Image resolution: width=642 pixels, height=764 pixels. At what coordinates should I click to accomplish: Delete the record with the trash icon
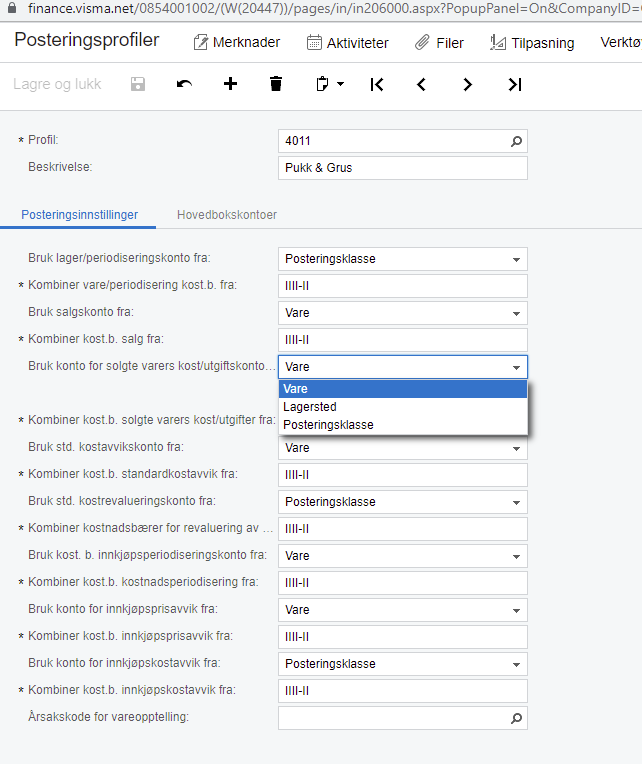tap(276, 84)
